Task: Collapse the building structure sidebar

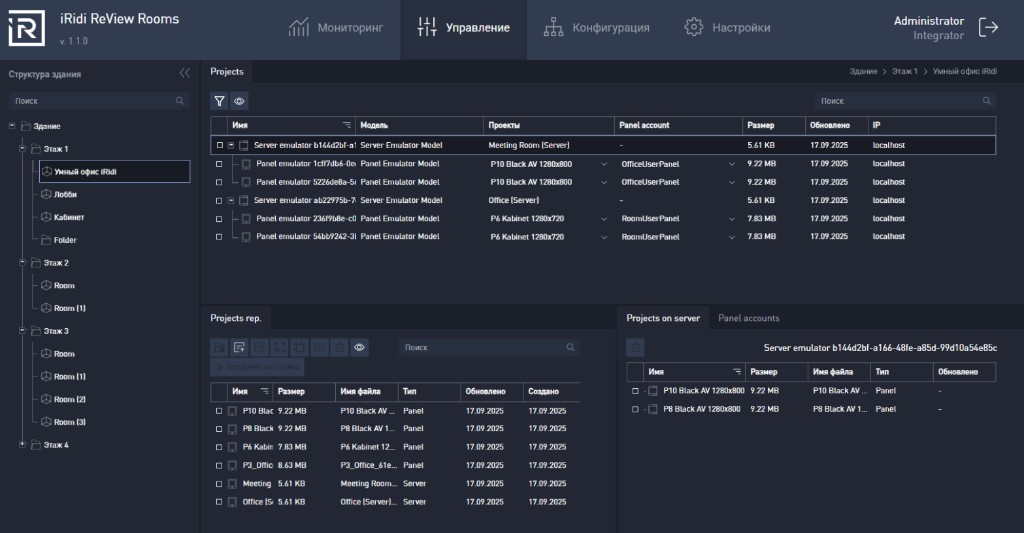Action: coord(185,73)
